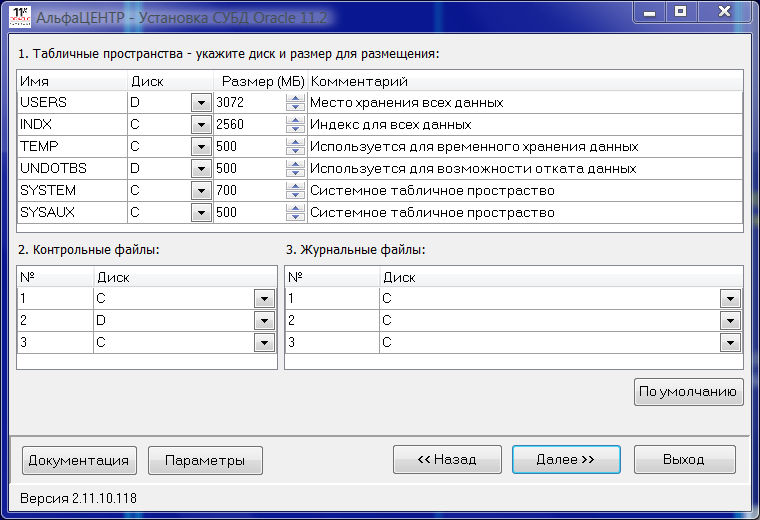Go back with << Назад button
The image size is (760, 520).
(447, 459)
